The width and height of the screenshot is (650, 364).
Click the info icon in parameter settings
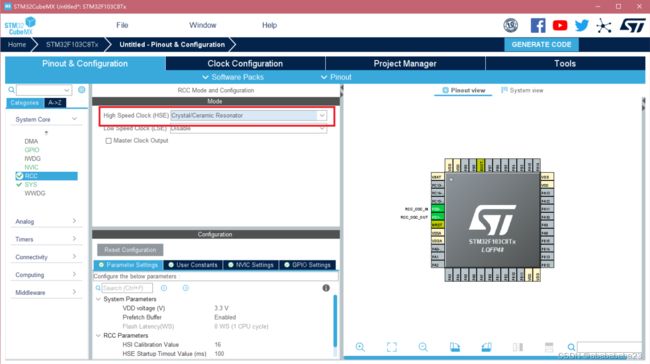point(326,288)
